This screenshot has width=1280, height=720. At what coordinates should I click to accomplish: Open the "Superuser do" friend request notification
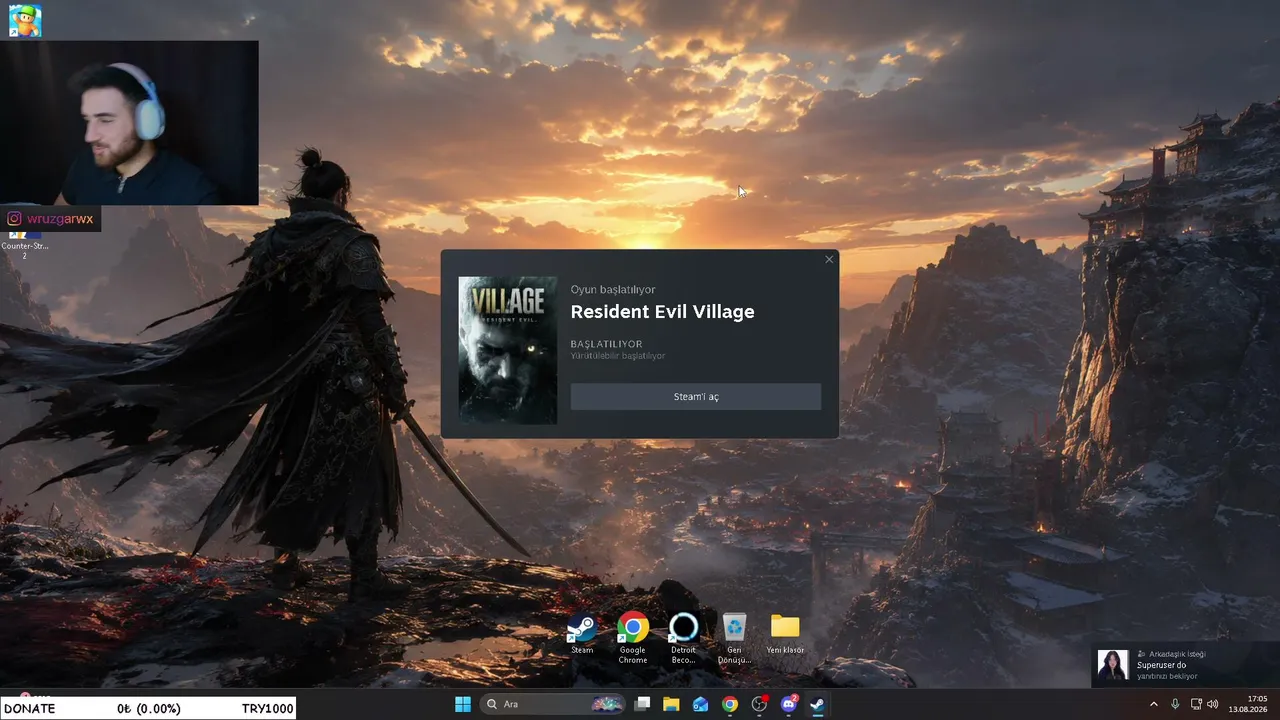tap(1185, 665)
